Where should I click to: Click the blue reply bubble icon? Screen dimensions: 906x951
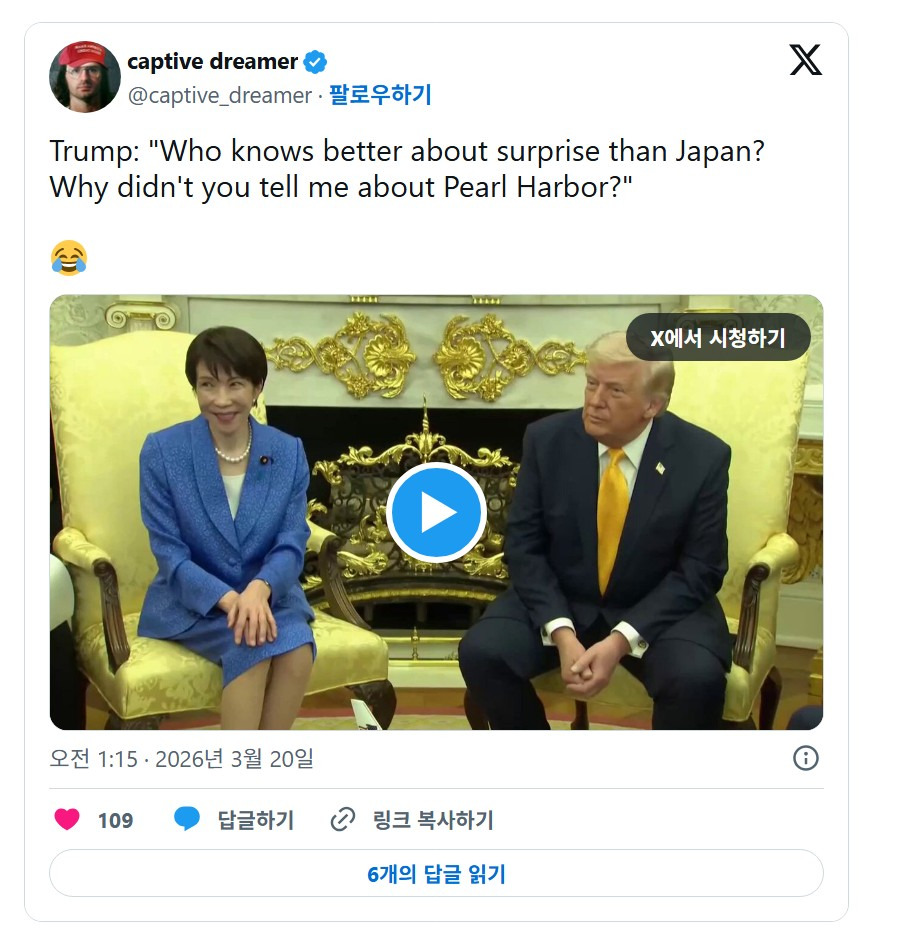(187, 819)
